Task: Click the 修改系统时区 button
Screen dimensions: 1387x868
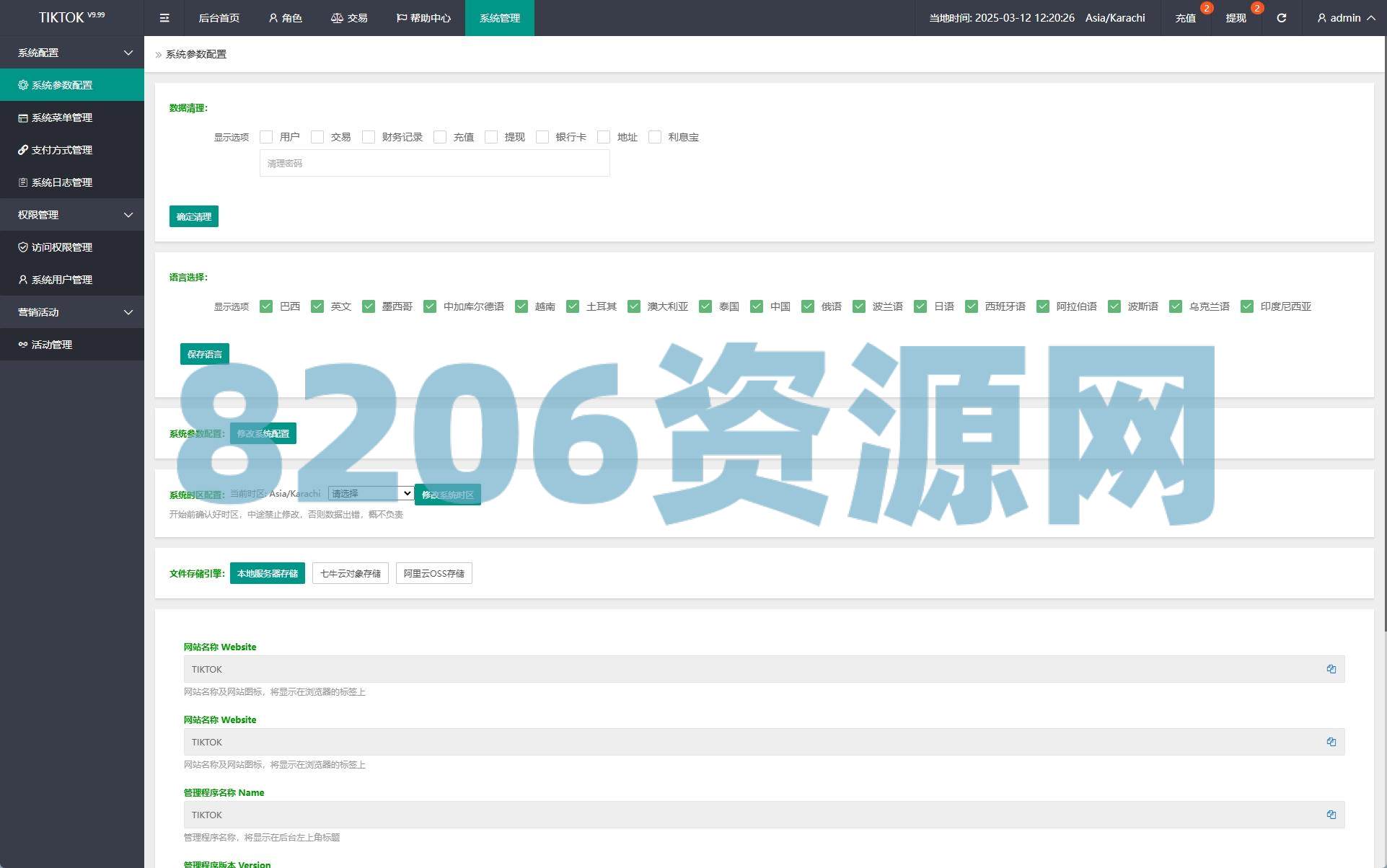Action: click(x=448, y=495)
